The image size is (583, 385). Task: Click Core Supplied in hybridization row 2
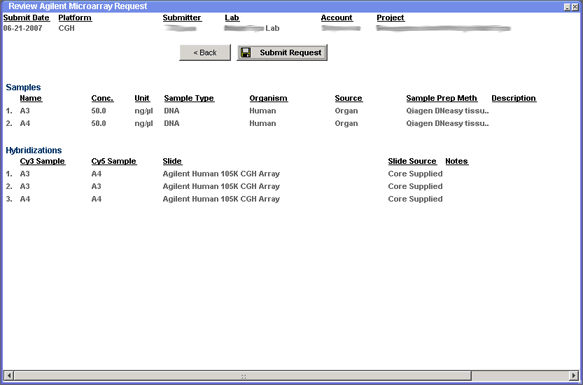tap(415, 186)
